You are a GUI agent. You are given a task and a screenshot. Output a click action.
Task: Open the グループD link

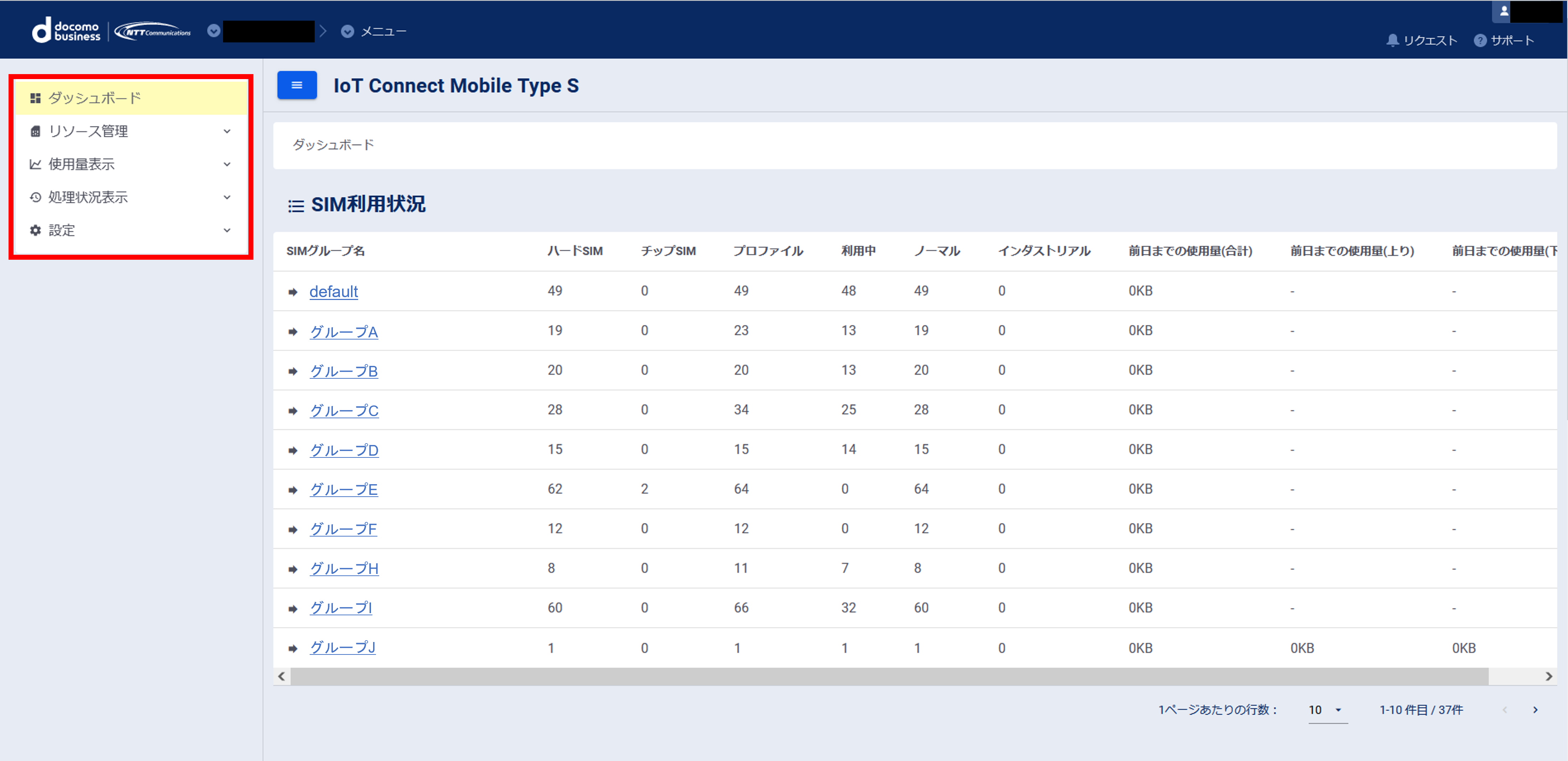[344, 450]
